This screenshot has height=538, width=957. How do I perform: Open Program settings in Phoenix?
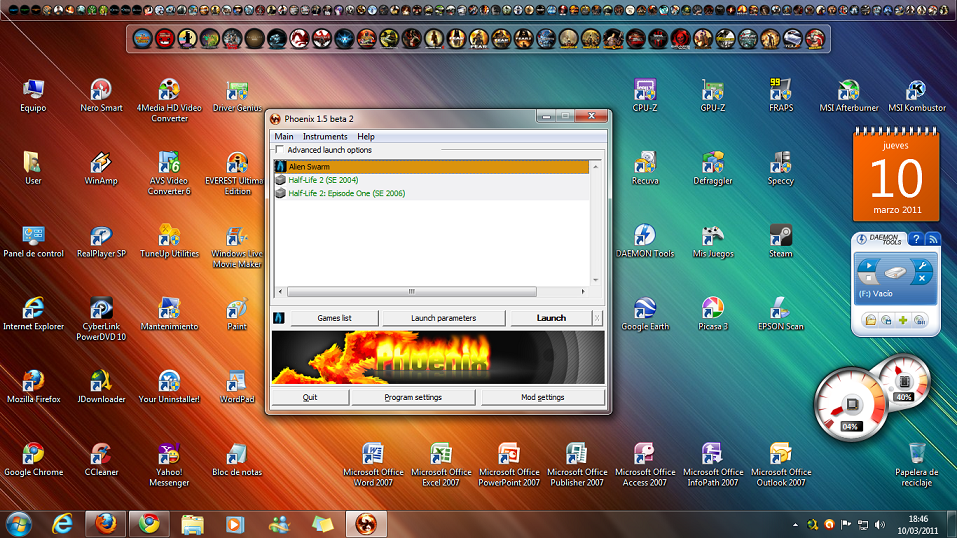(x=413, y=397)
